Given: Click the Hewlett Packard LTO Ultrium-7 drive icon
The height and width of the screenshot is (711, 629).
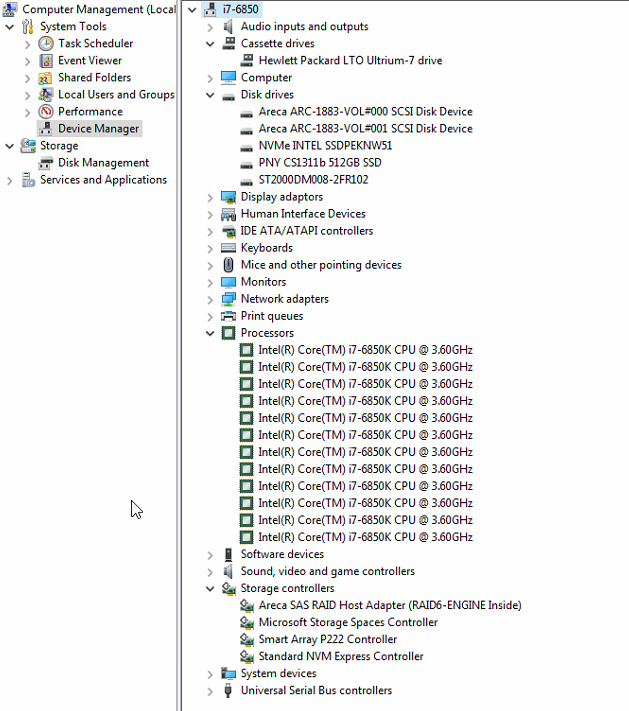Looking at the screenshot, I should [x=247, y=60].
